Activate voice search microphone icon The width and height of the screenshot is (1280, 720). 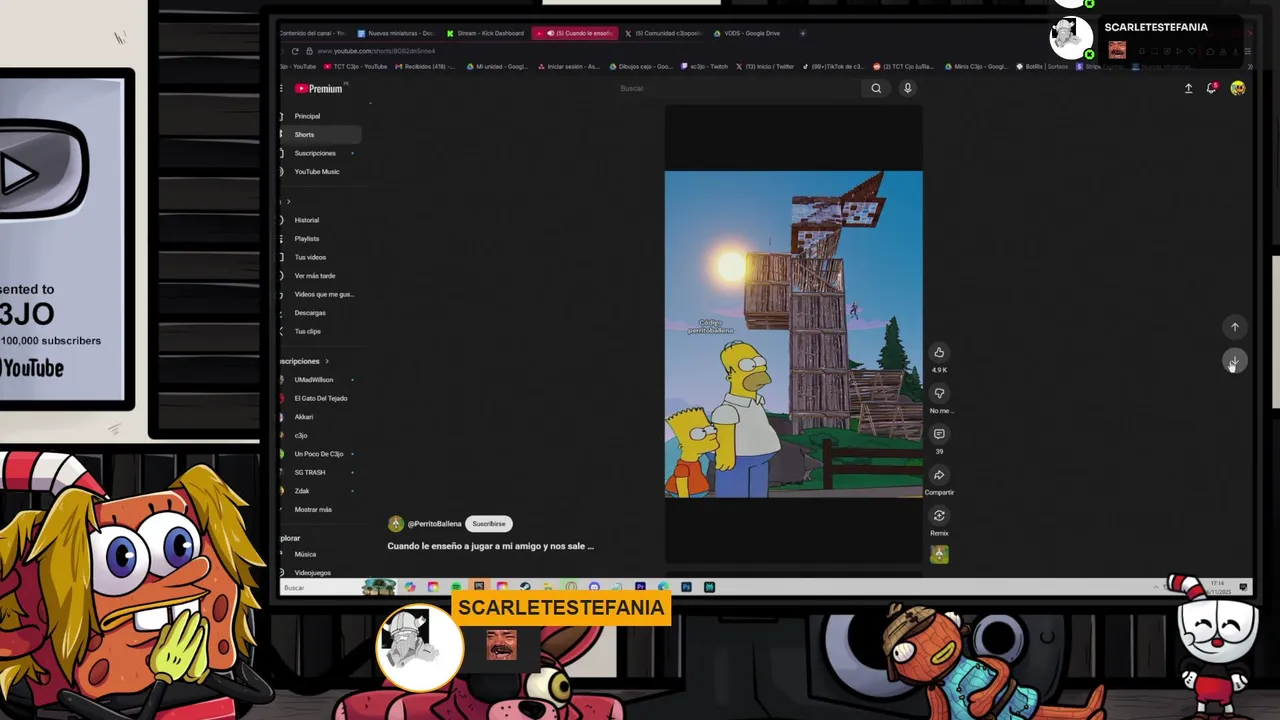(x=908, y=88)
